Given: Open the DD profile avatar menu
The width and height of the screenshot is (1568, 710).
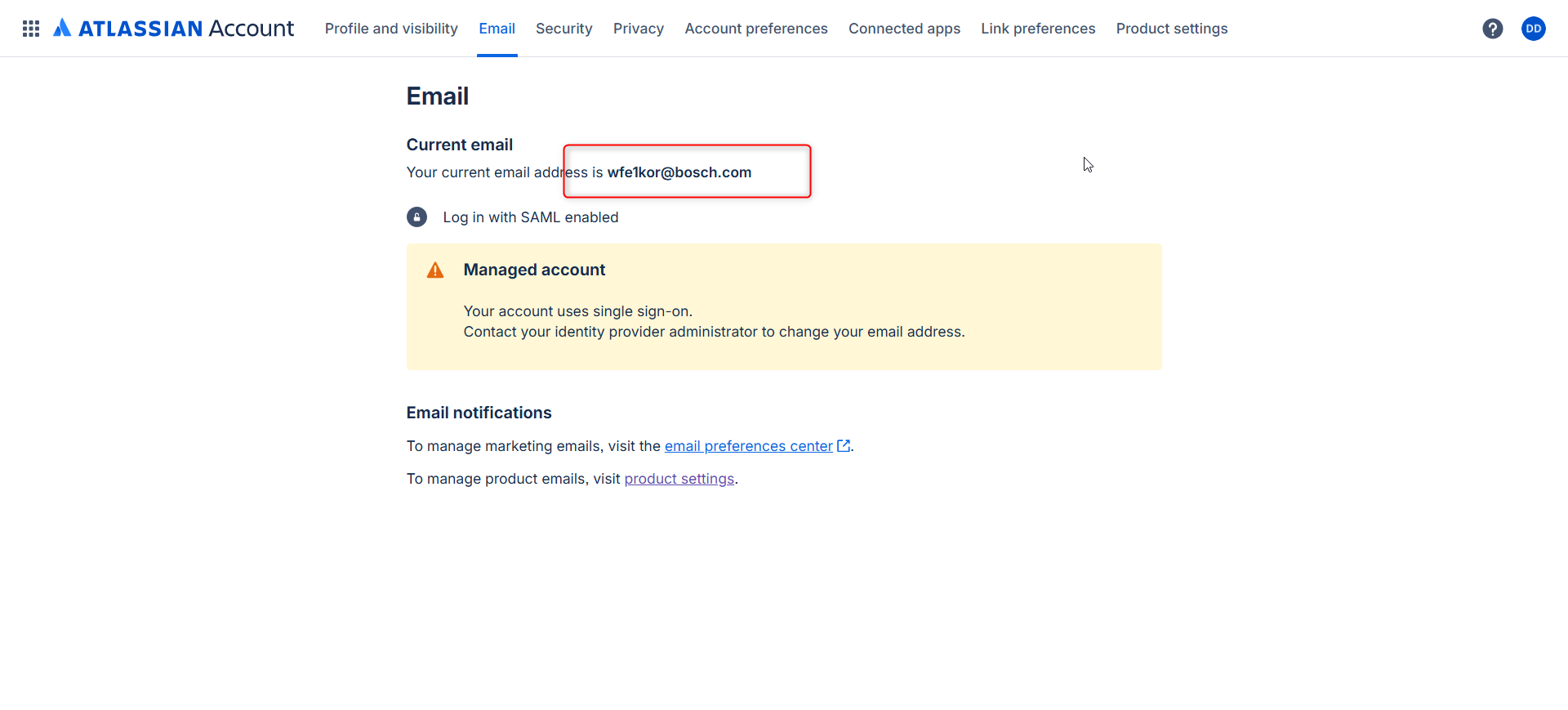Looking at the screenshot, I should [1534, 29].
